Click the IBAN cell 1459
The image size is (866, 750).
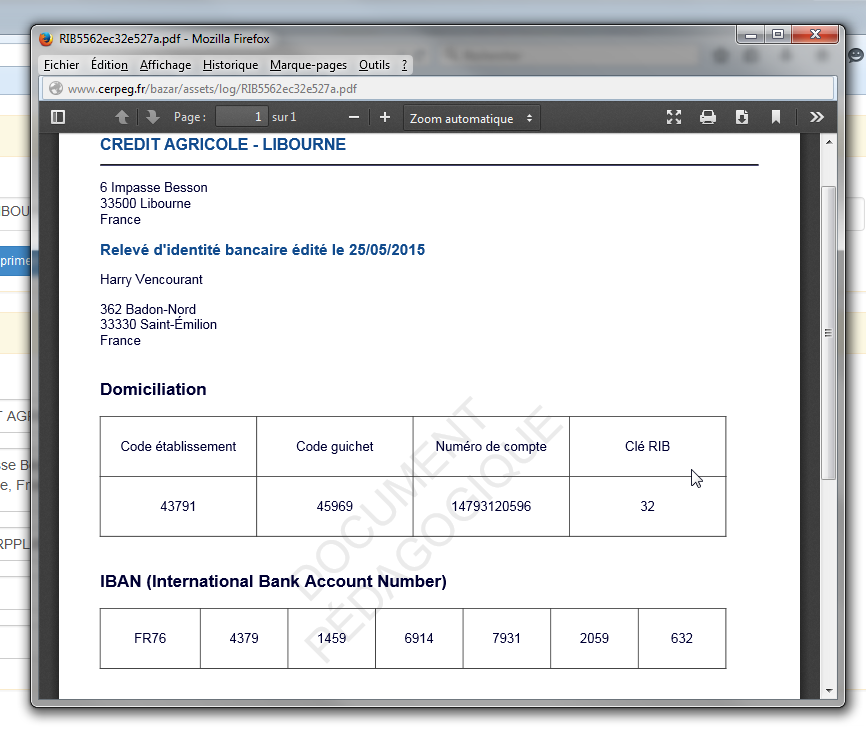coord(331,638)
